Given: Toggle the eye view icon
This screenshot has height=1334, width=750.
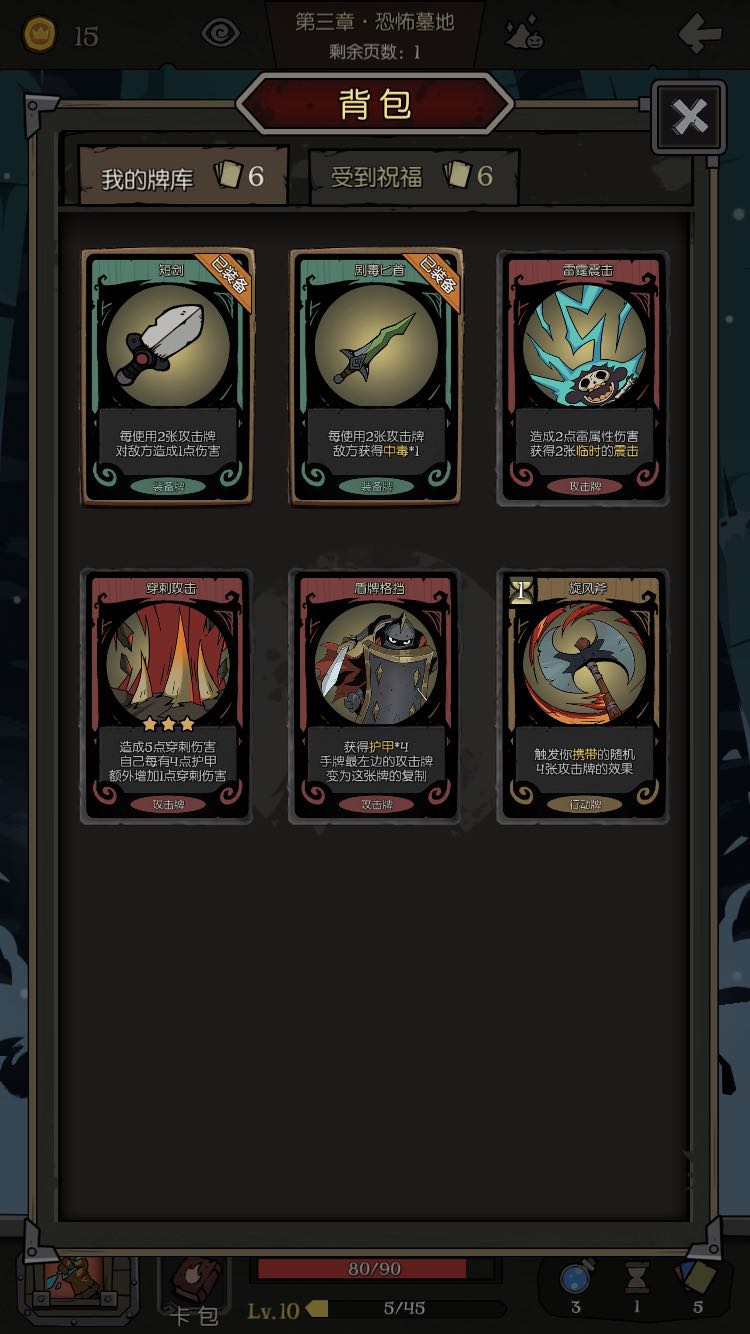Looking at the screenshot, I should (220, 34).
